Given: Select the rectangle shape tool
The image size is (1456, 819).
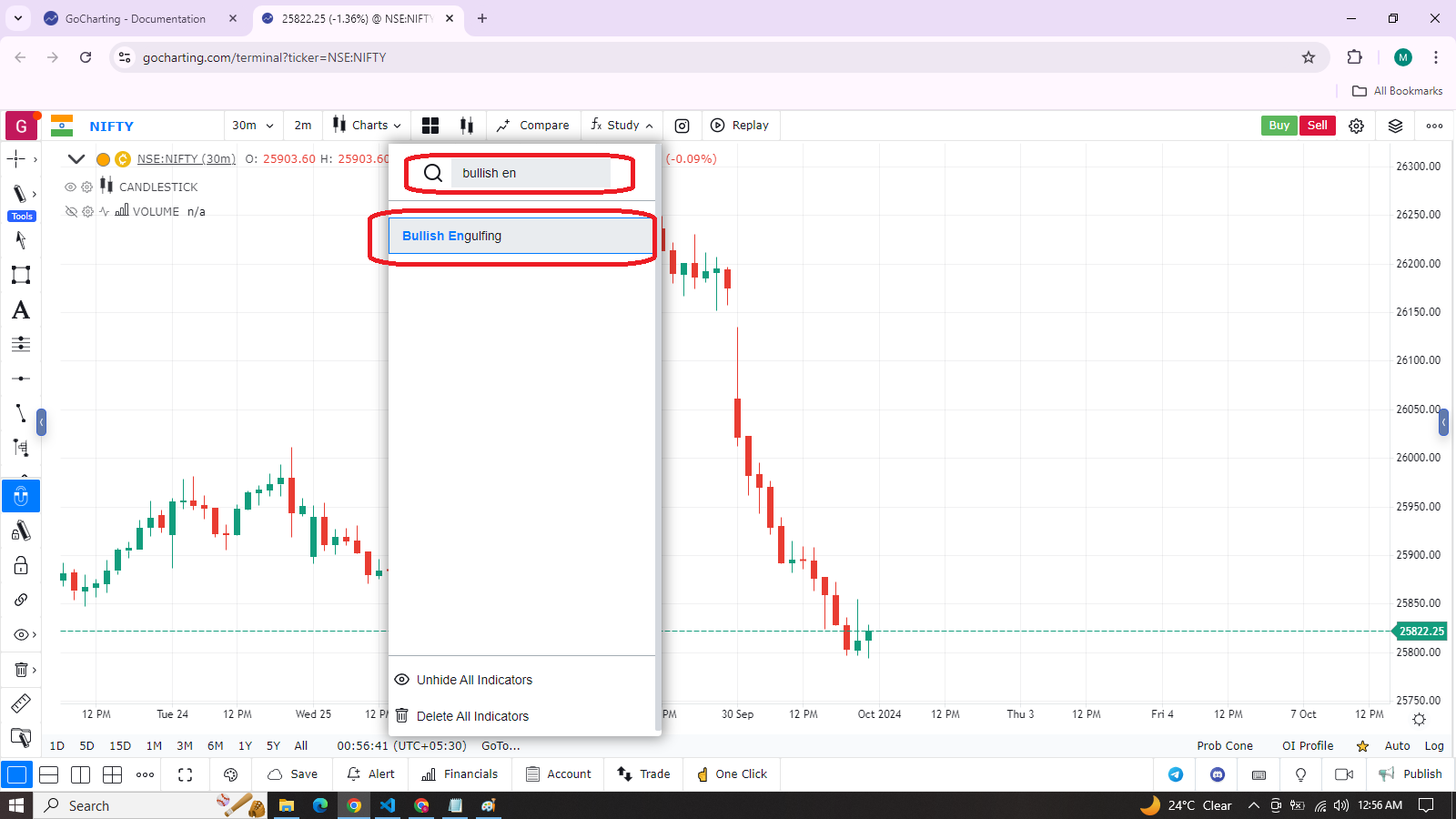Looking at the screenshot, I should (21, 275).
